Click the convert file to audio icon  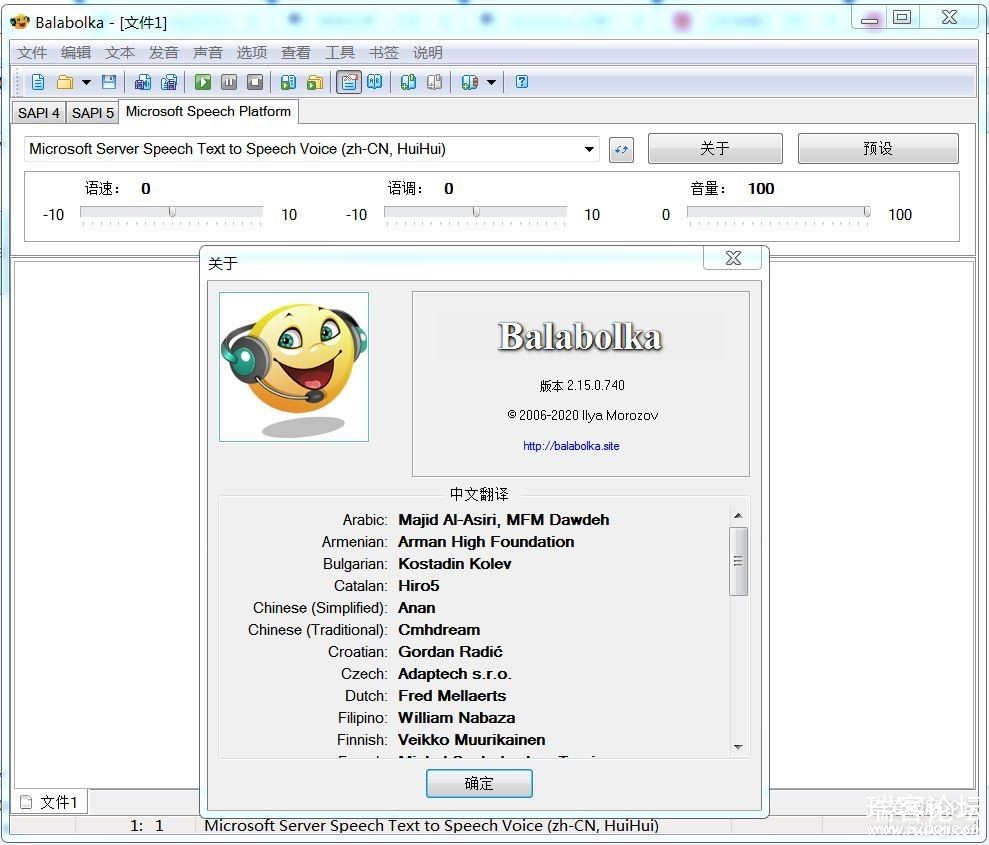point(288,82)
